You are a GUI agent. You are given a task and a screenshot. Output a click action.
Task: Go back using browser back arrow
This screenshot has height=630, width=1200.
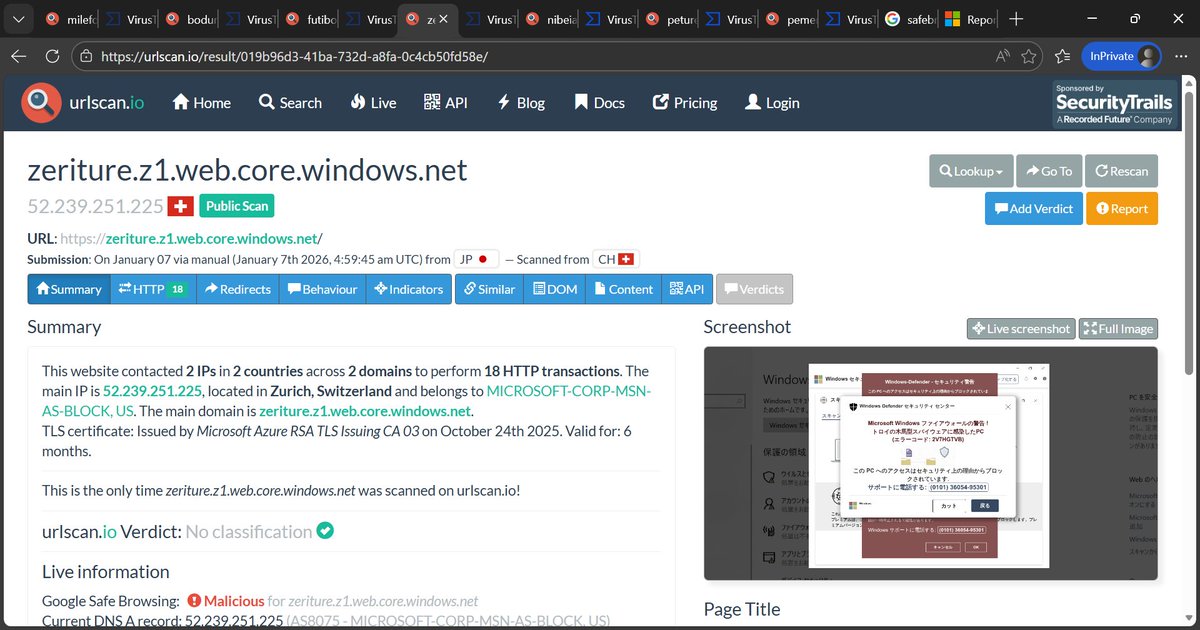point(18,57)
